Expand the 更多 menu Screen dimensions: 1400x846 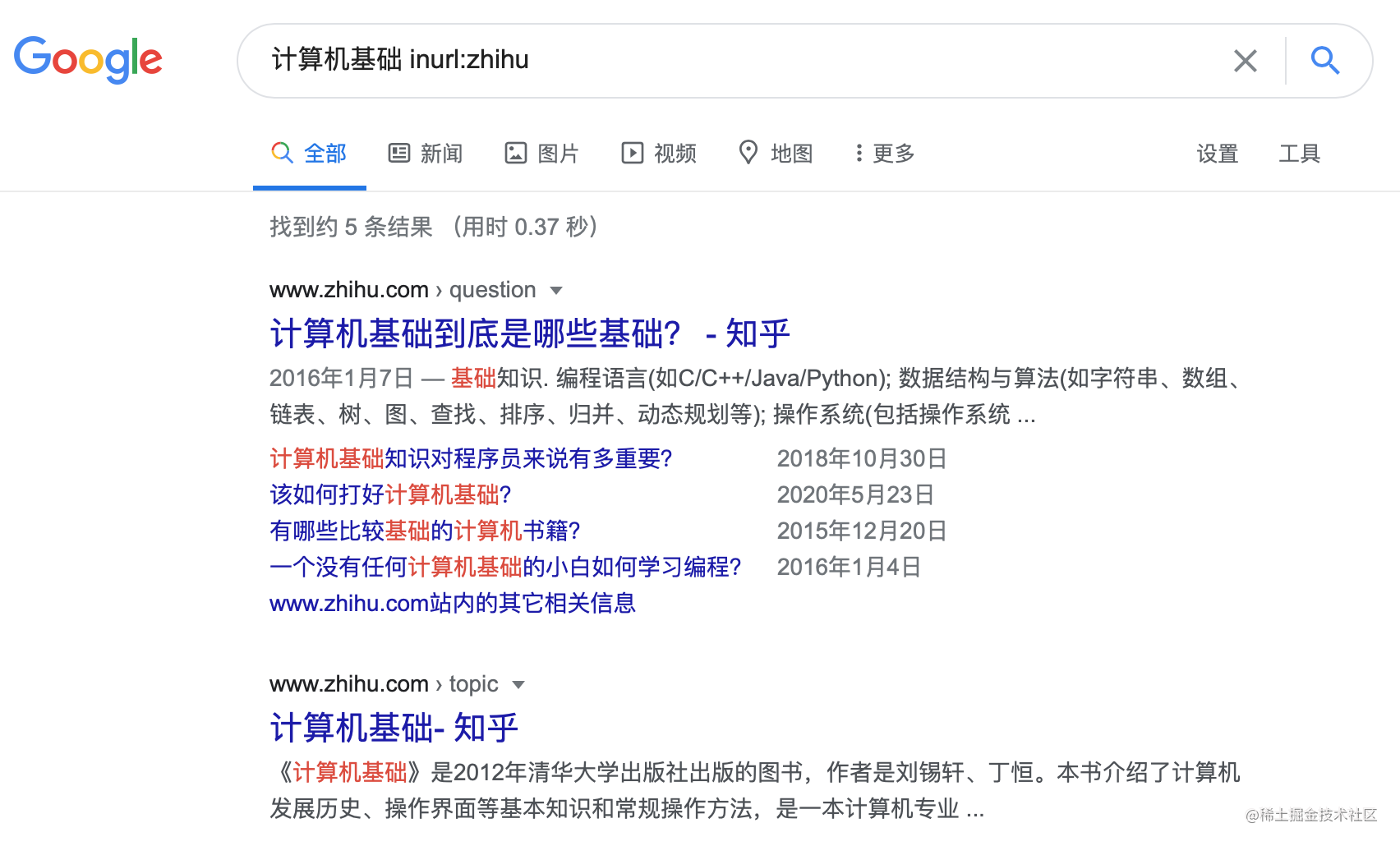point(885,154)
